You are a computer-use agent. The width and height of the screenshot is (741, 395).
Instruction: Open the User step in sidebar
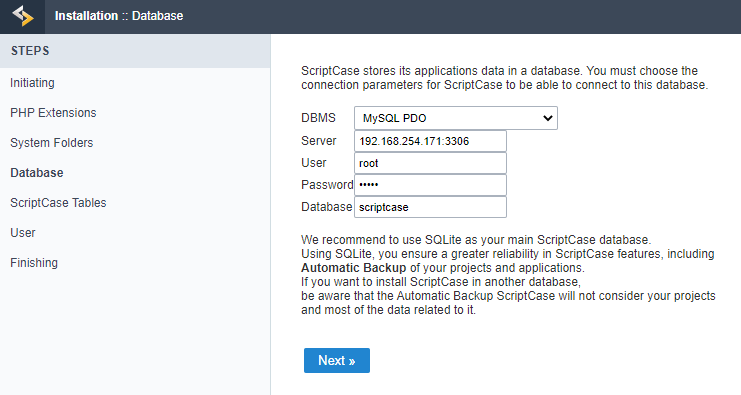(23, 232)
